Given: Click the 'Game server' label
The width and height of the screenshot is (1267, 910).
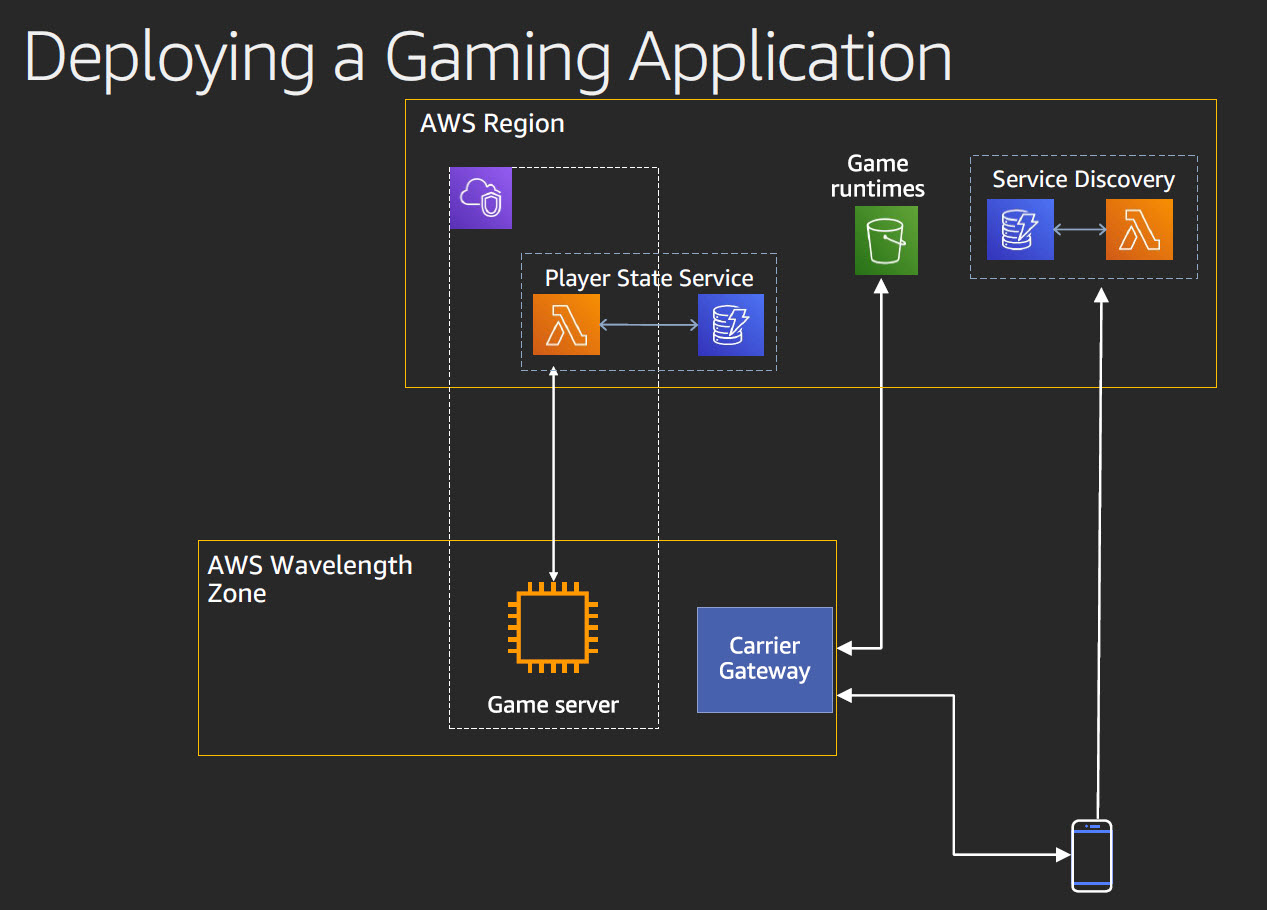Looking at the screenshot, I should 553,705.
